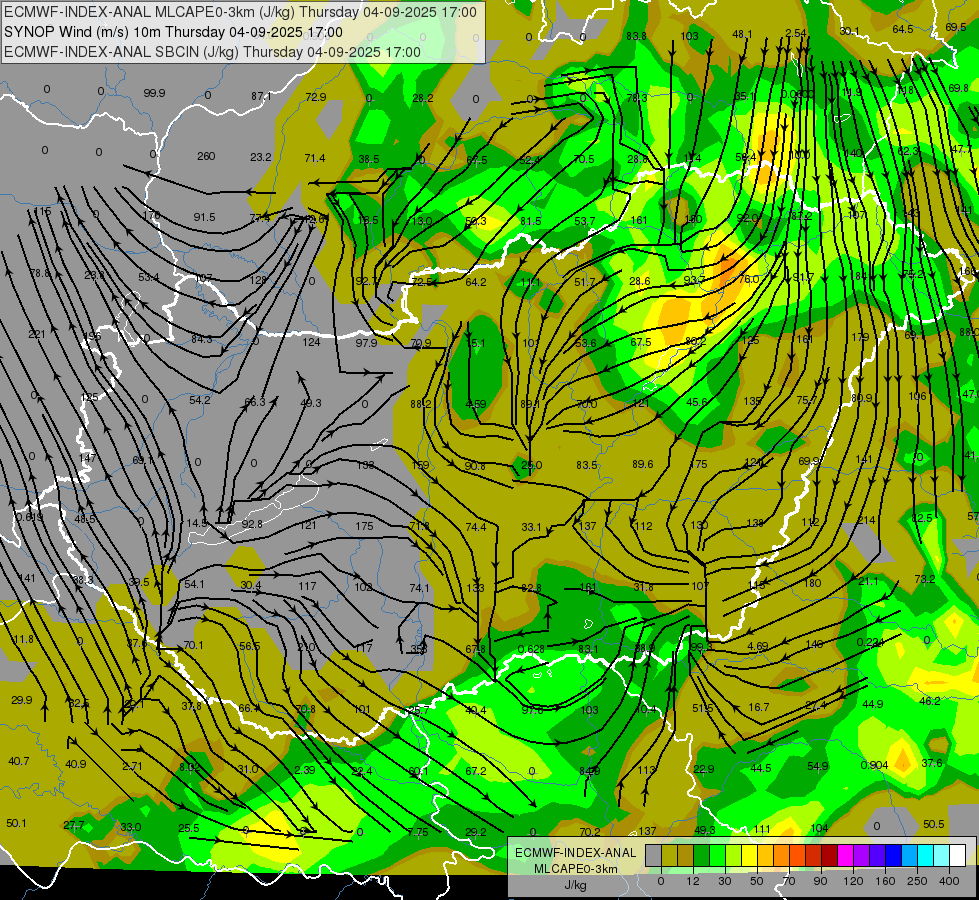Image resolution: width=979 pixels, height=900 pixels.
Task: Click the magenta legend swatch
Action: (845, 855)
